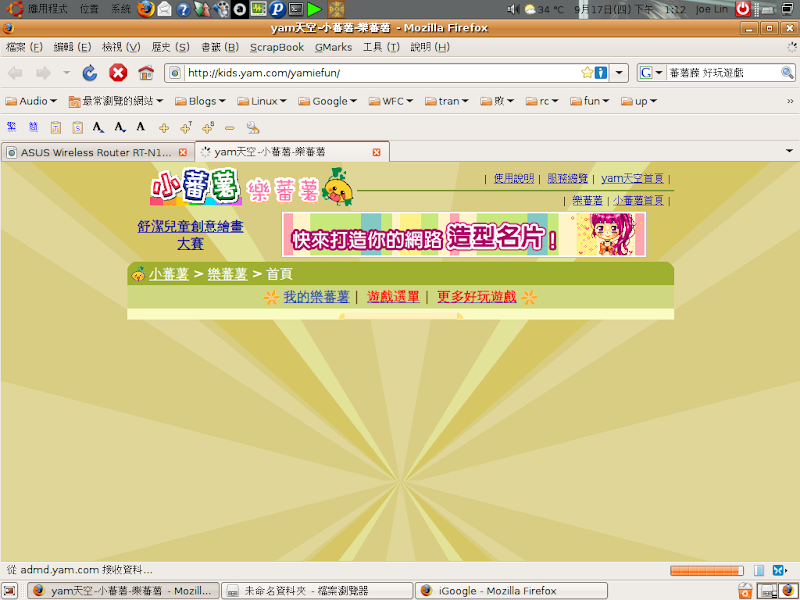
Task: Click the plain plus zoom-in icon
Action: (x=164, y=128)
